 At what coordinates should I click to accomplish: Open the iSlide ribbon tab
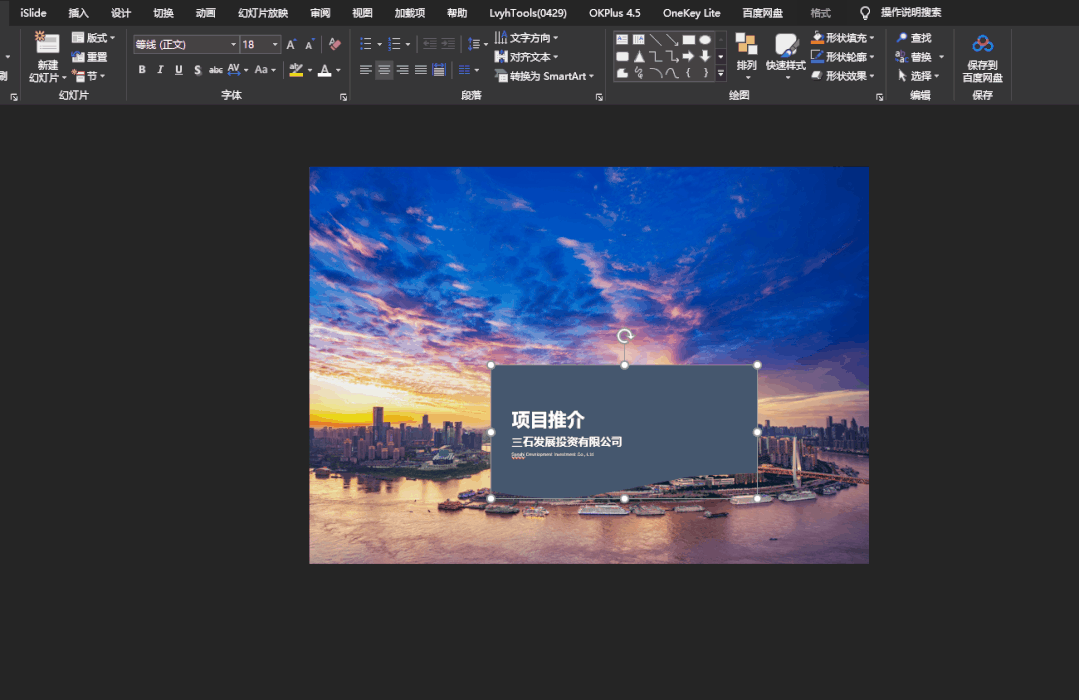(x=33, y=13)
